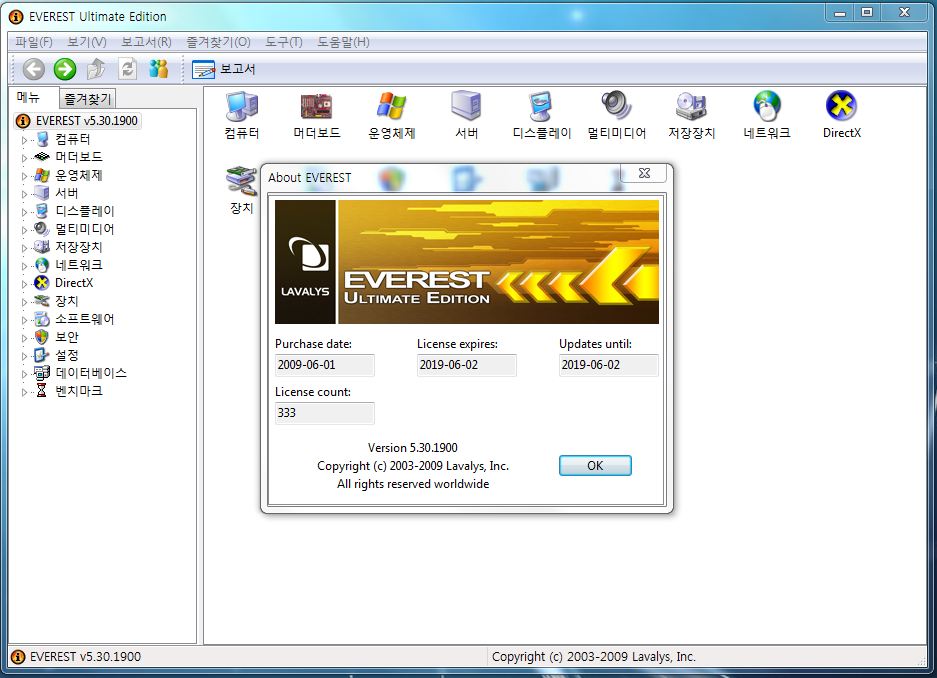Open the 보기(V) menu
Screen dimensions: 937x678
point(87,42)
